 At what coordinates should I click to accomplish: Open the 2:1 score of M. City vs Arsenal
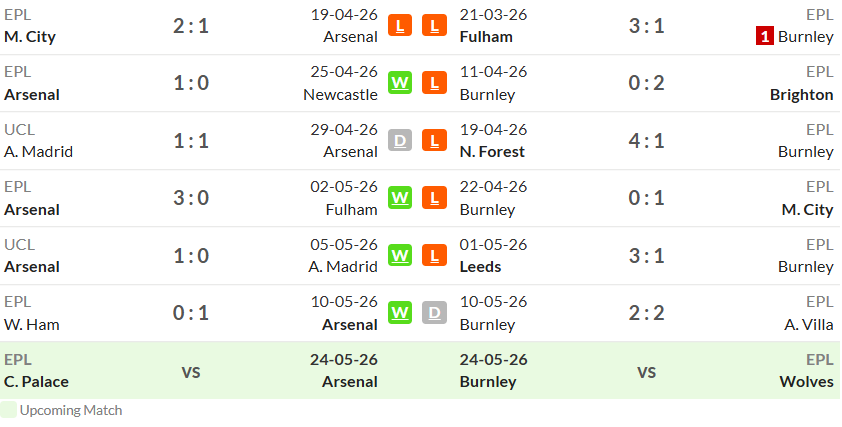(x=191, y=26)
